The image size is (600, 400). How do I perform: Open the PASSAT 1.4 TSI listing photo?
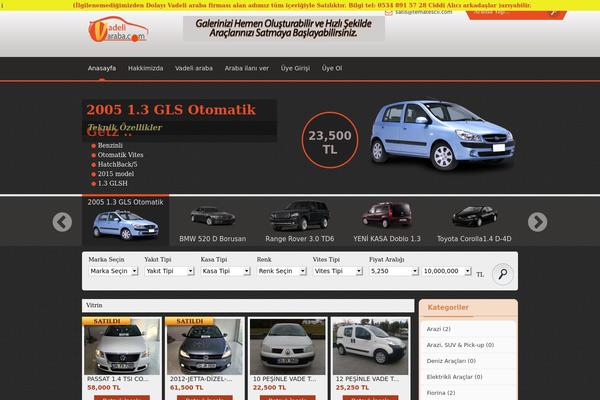pos(122,346)
